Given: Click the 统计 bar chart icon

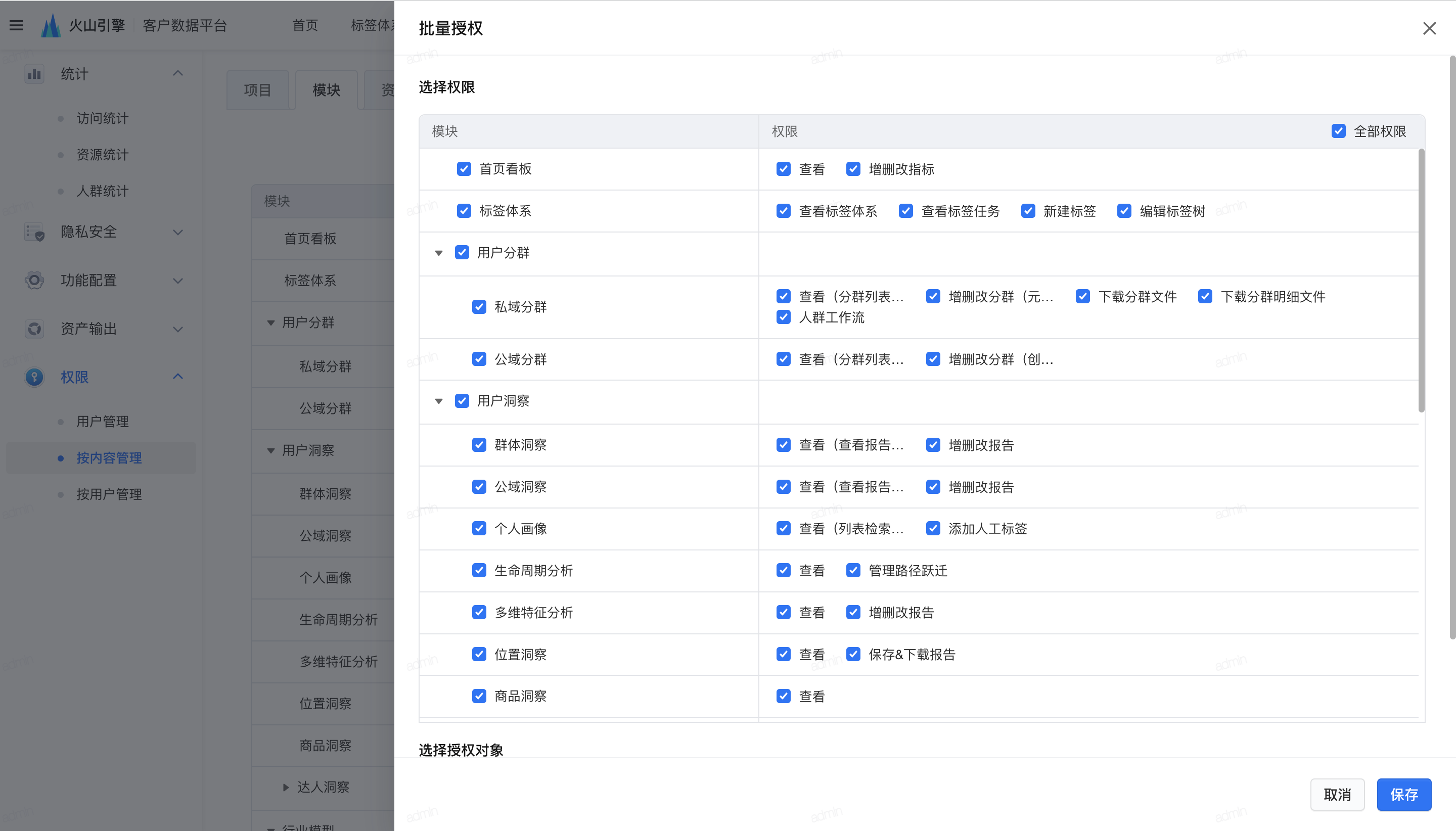Looking at the screenshot, I should [34, 74].
